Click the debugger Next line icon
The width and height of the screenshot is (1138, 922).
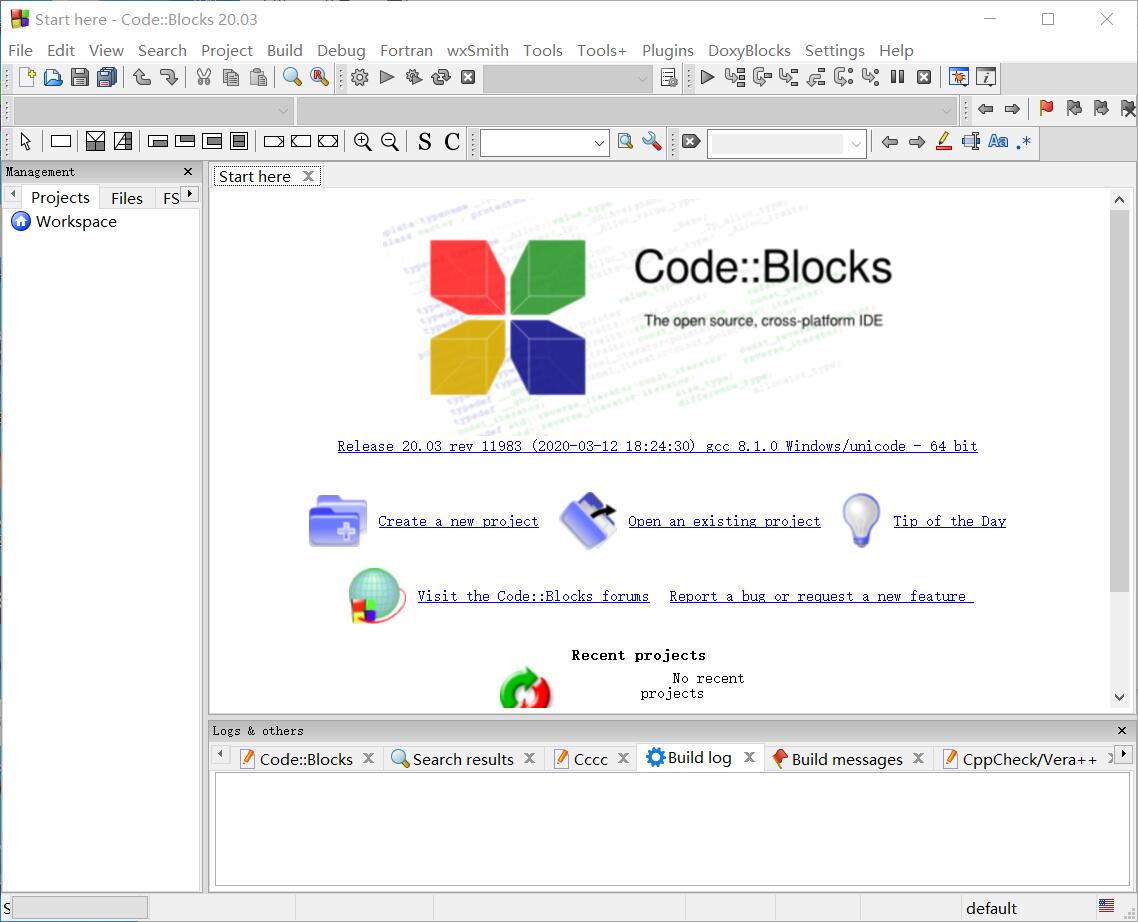[x=762, y=77]
